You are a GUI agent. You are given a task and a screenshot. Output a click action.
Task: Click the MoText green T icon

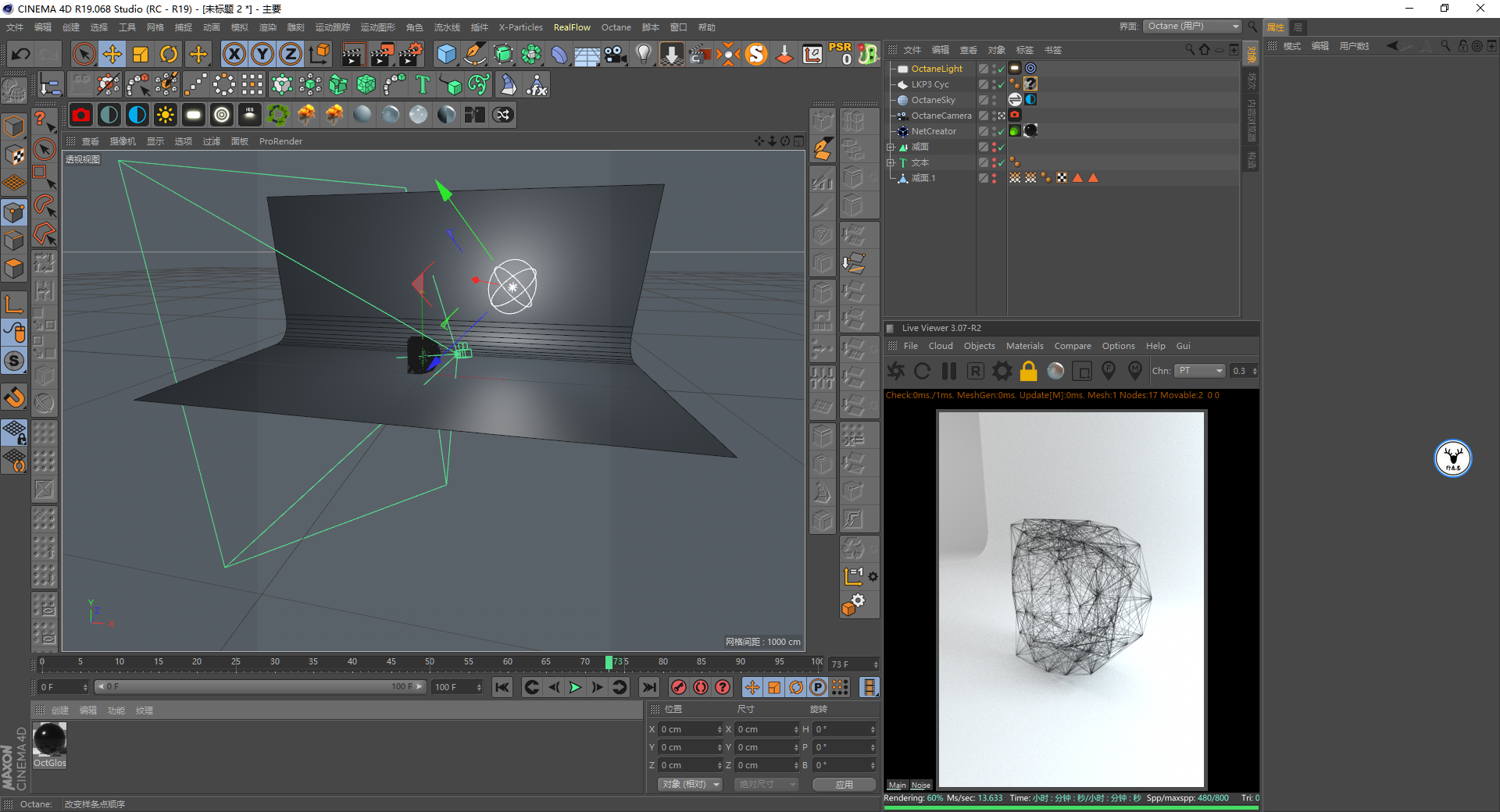[x=423, y=84]
